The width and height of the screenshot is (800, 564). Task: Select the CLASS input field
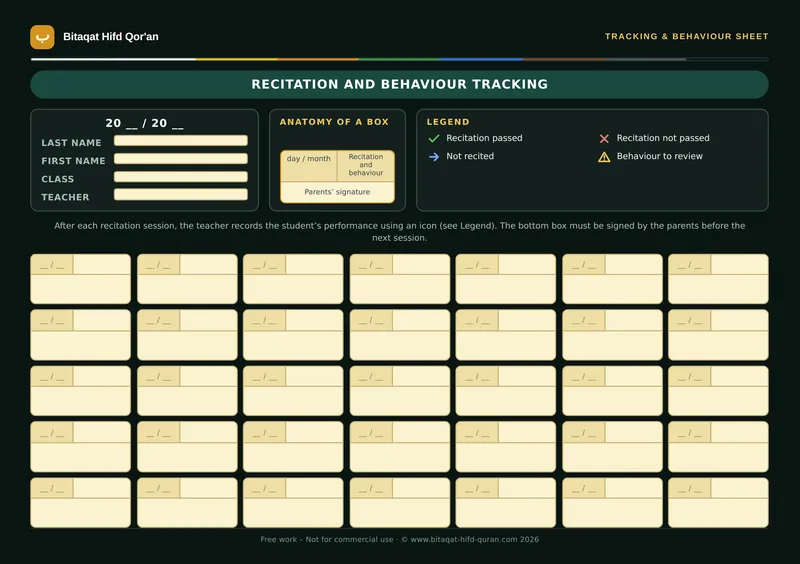(181, 177)
